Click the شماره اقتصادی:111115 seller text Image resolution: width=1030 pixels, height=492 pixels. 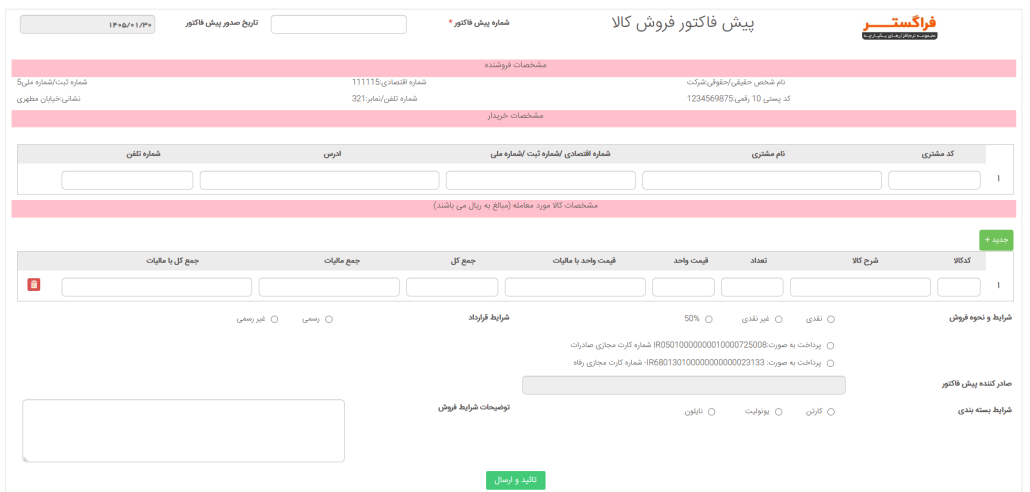pos(390,83)
